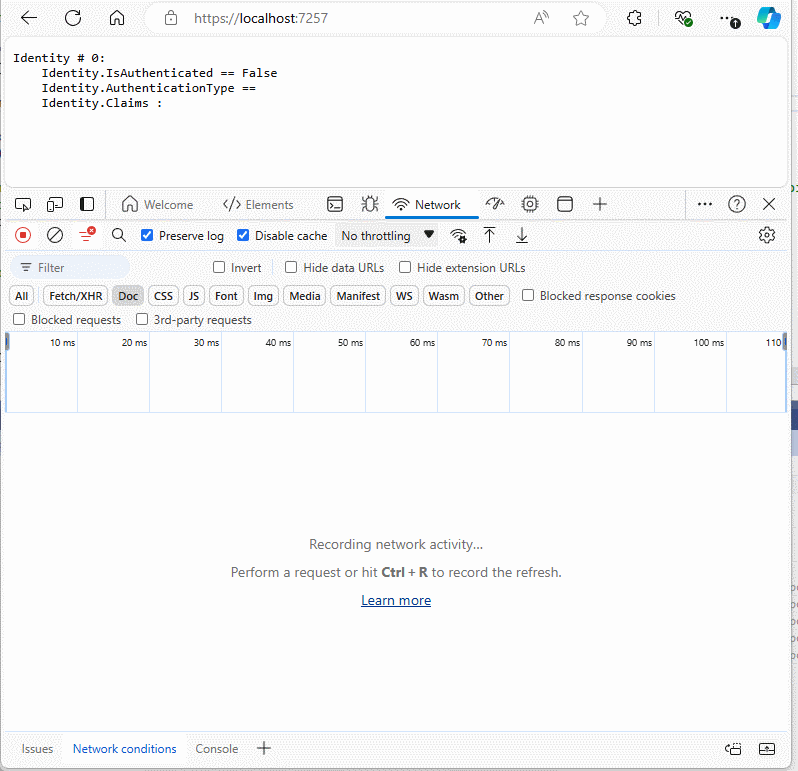Open Customize and control DevTools ellipsis
Screen dimensions: 798x771
[x=705, y=205]
